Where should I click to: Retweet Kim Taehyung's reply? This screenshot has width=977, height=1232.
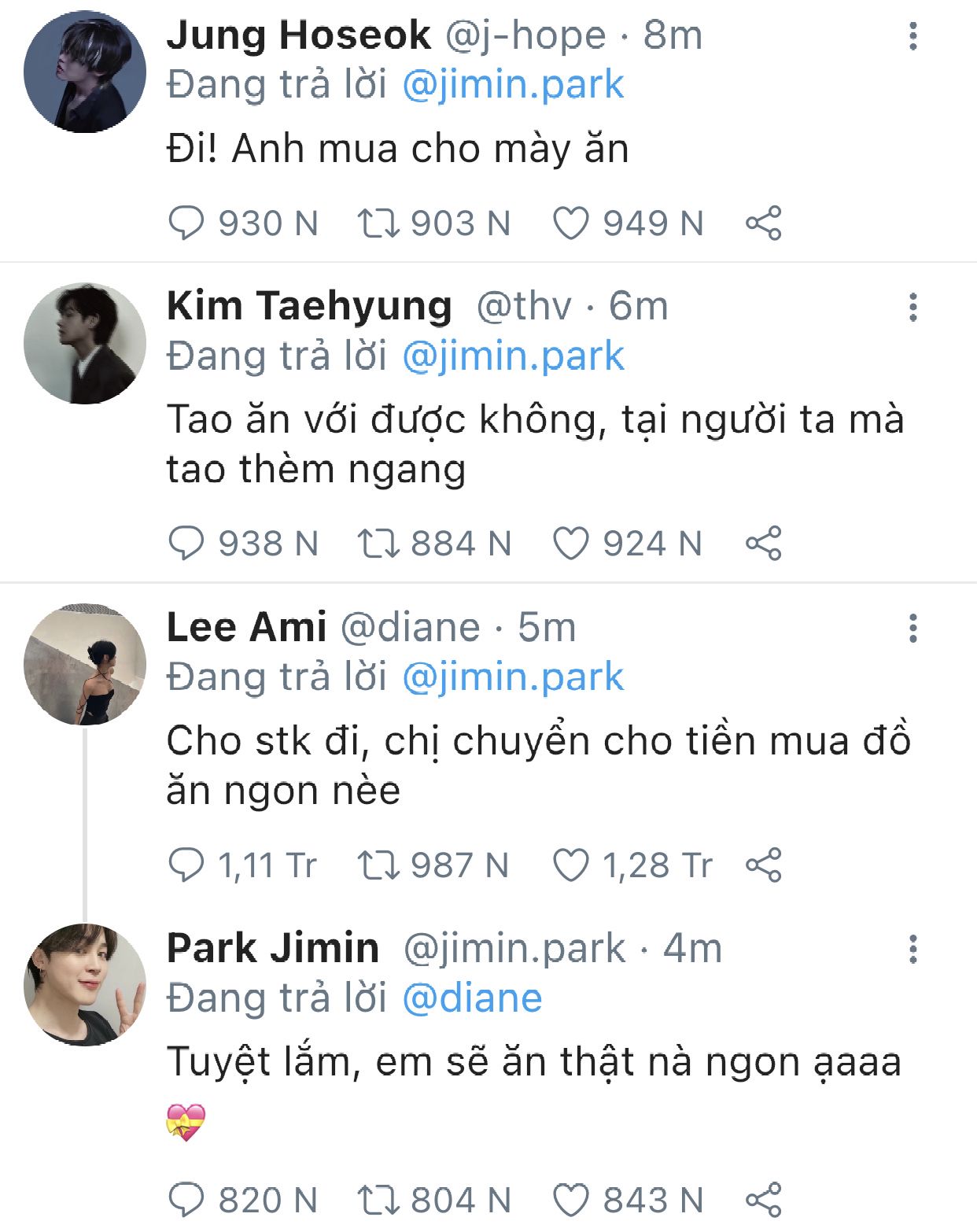(379, 544)
